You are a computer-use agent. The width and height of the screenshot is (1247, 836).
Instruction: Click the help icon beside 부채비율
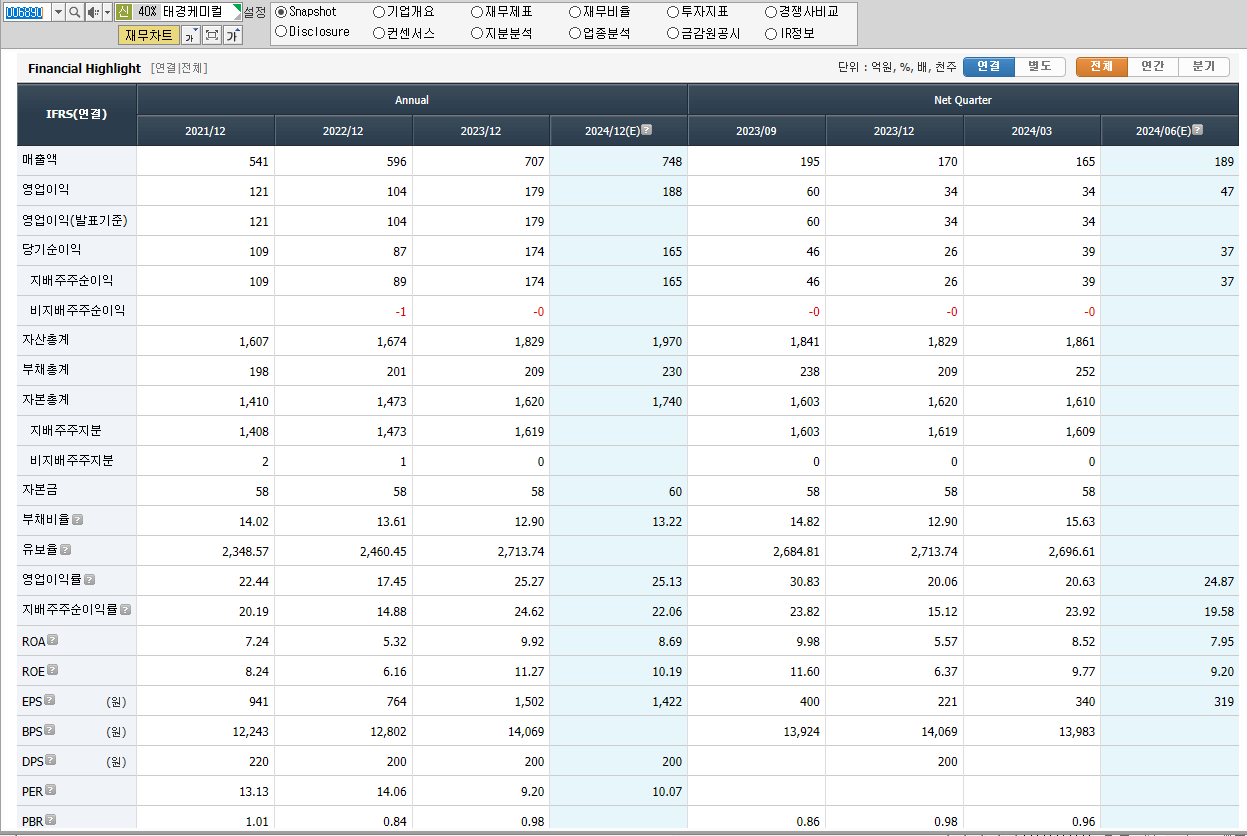77,520
